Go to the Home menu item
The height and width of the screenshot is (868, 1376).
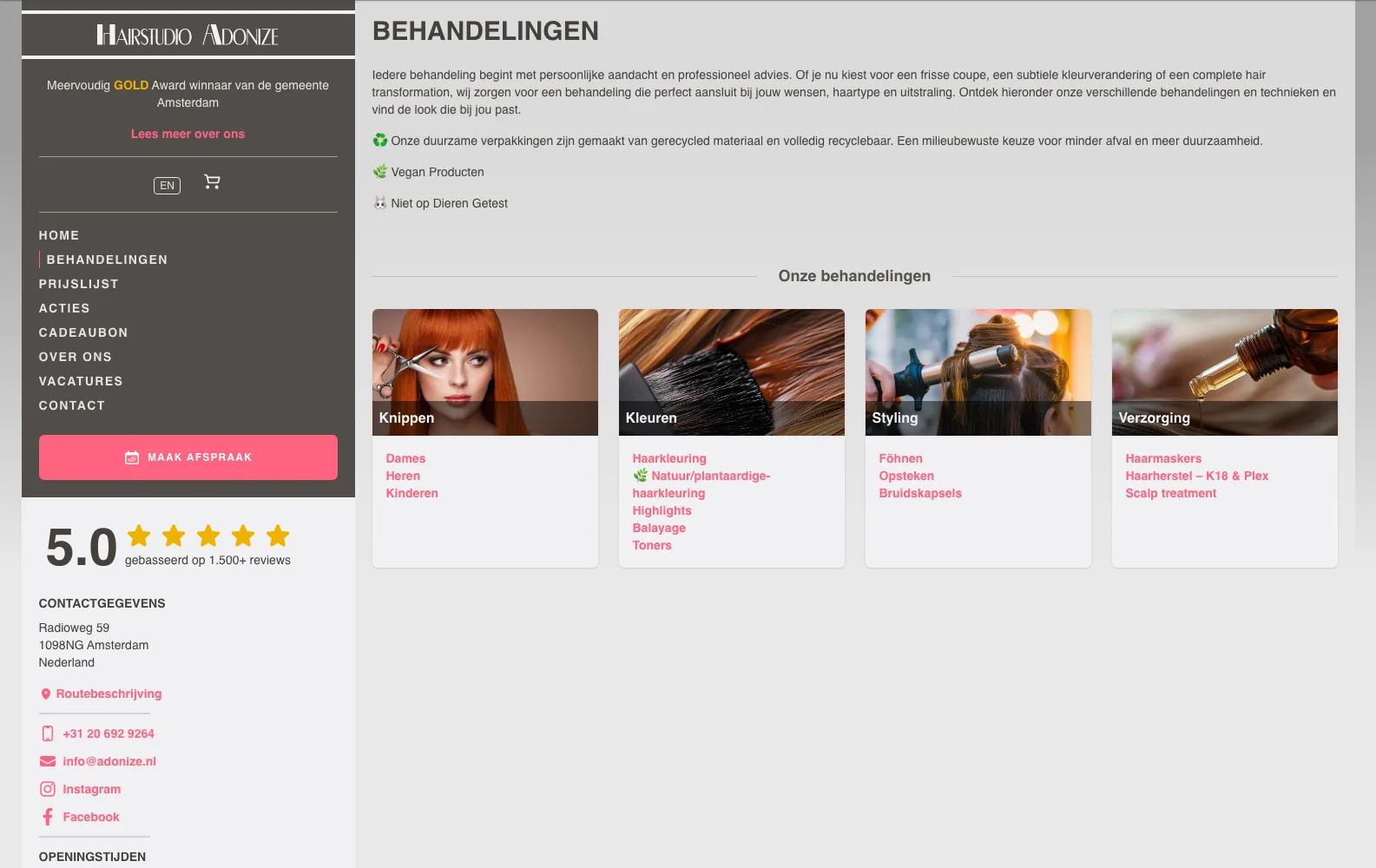[59, 235]
